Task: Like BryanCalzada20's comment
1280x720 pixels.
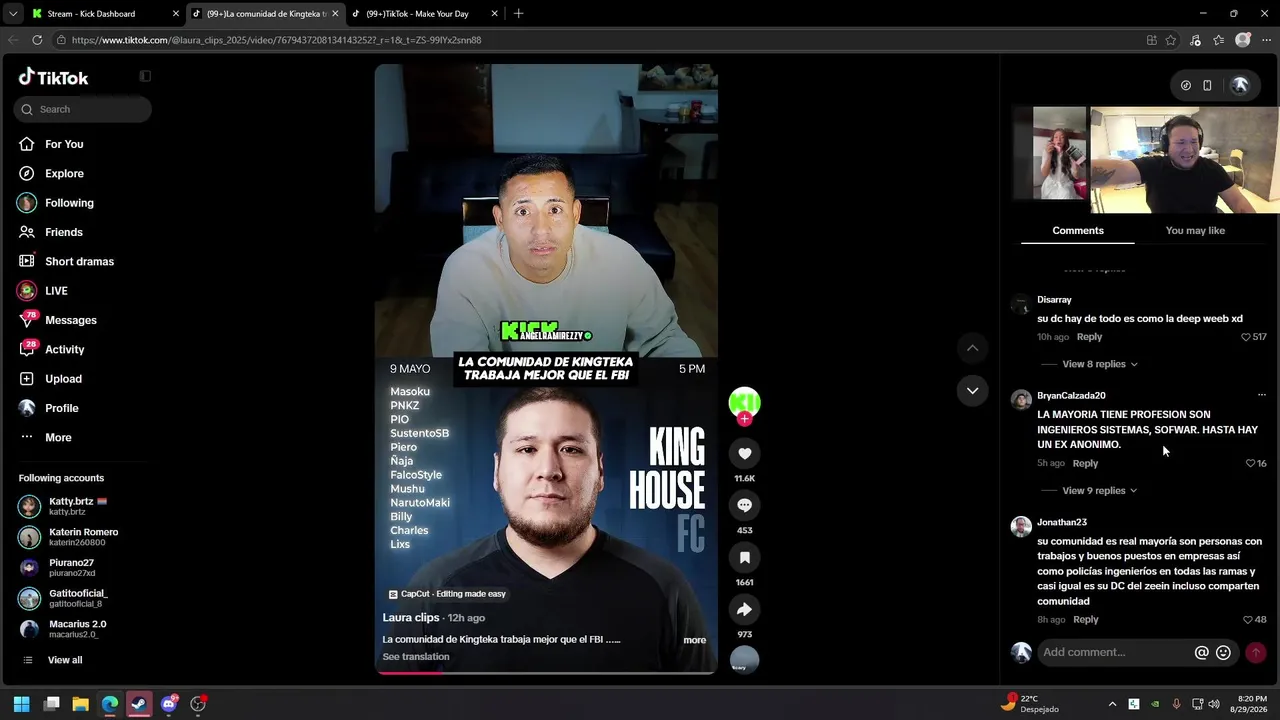Action: [x=1250, y=464]
